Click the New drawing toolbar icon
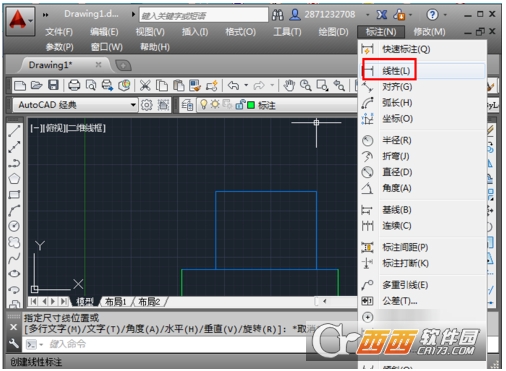This screenshot has width=506, height=371. pos(20,86)
